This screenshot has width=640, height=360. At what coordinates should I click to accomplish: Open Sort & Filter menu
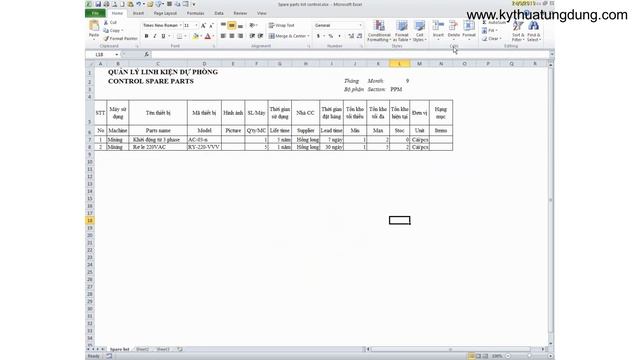(518, 31)
